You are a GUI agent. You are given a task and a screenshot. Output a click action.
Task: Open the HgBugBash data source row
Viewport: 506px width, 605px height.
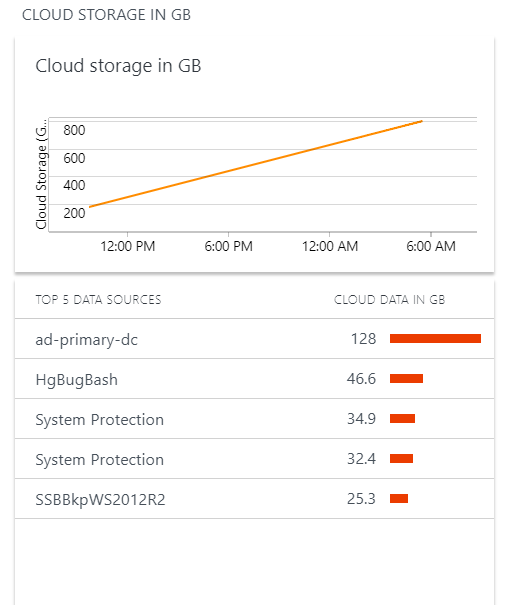tap(254, 379)
